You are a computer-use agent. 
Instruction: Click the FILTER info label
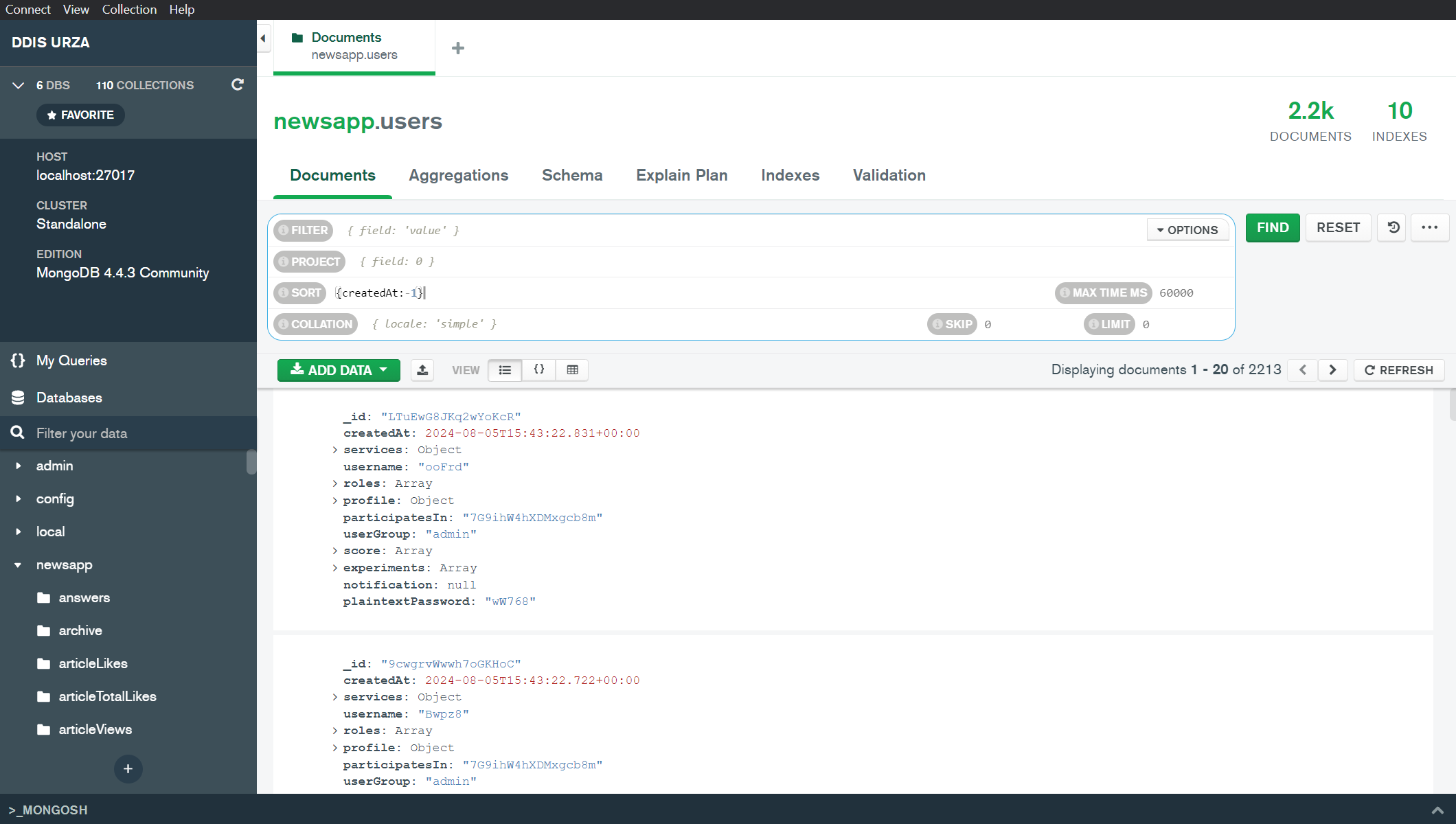click(303, 230)
